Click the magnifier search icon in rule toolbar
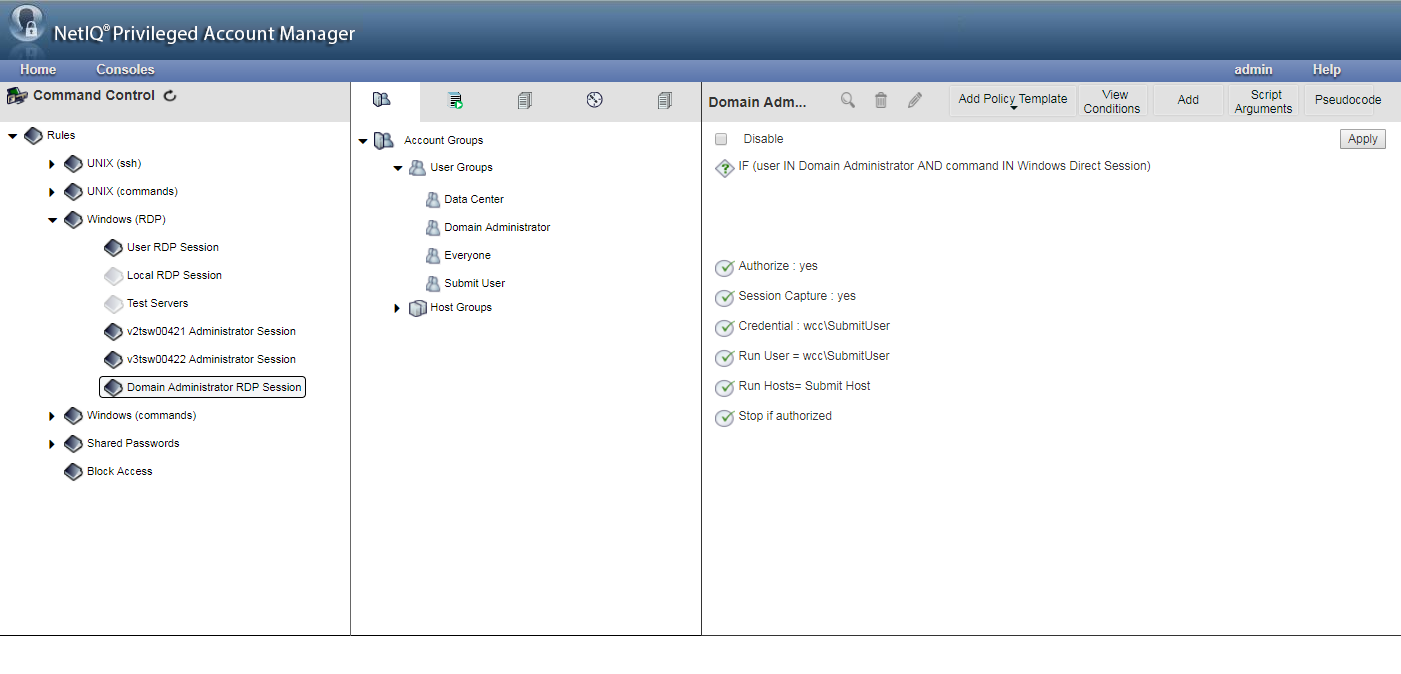This screenshot has width=1401, height=674. 848,100
